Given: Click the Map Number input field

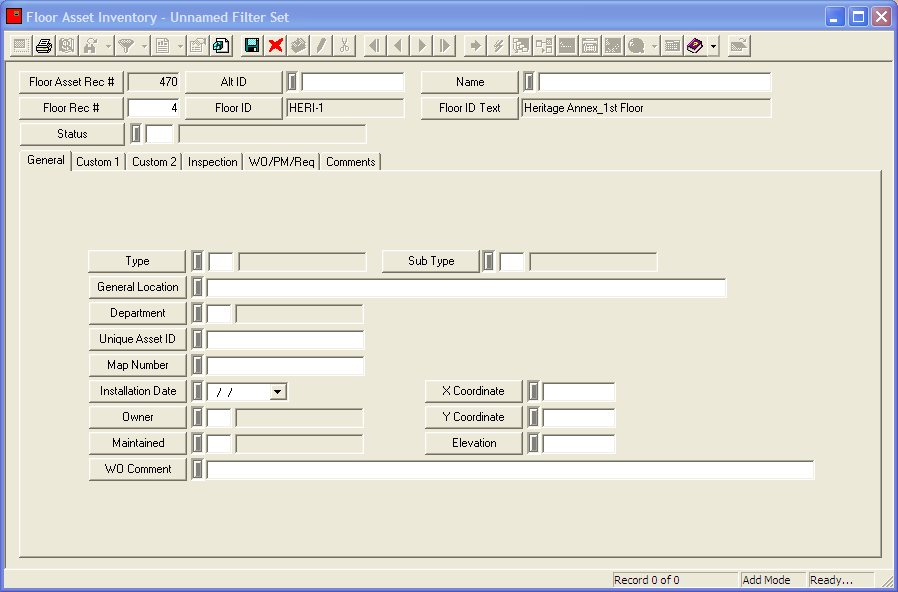Looking at the screenshot, I should (285, 365).
